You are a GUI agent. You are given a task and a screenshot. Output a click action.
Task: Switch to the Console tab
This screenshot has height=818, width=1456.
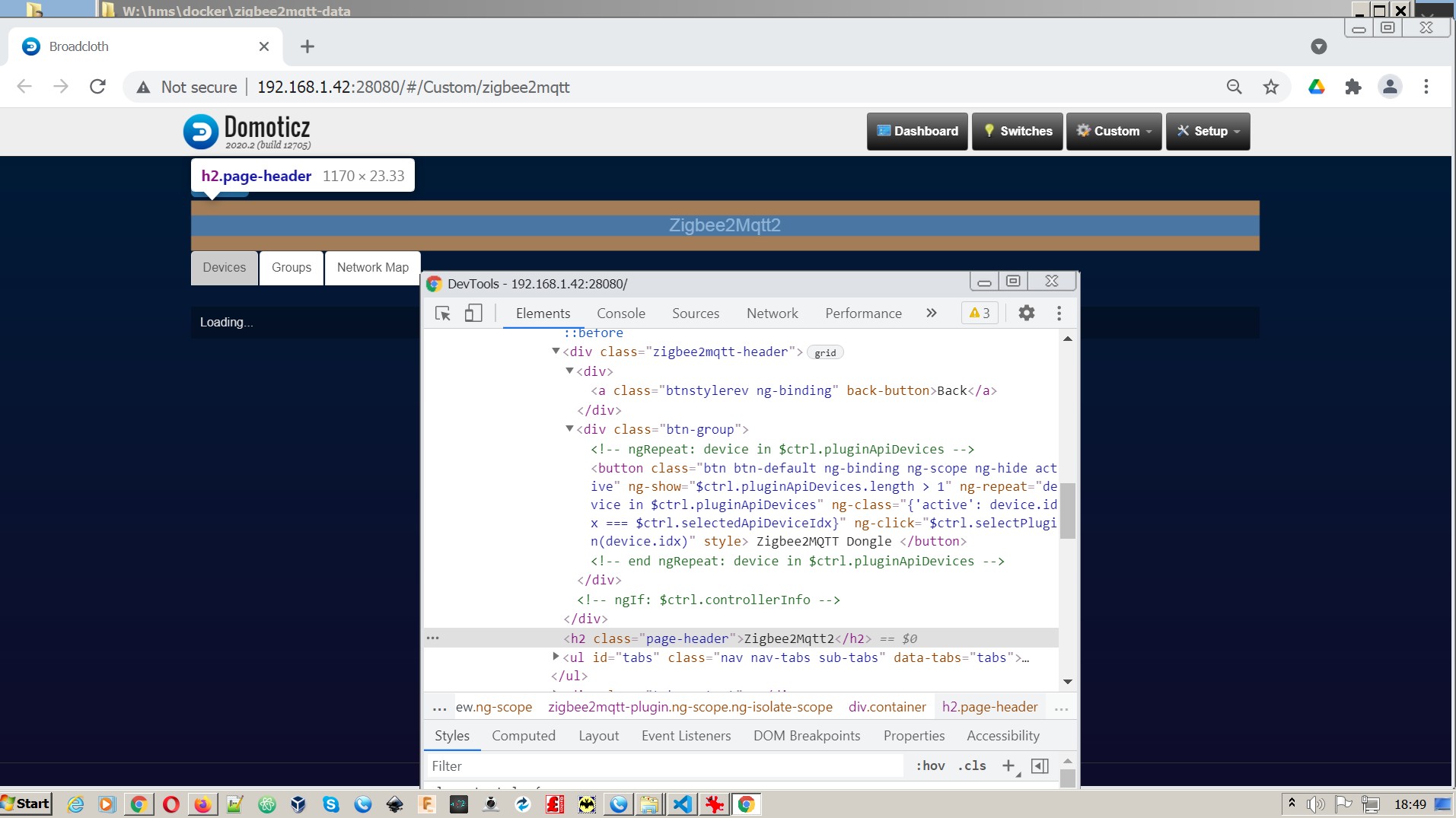pyautogui.click(x=621, y=313)
